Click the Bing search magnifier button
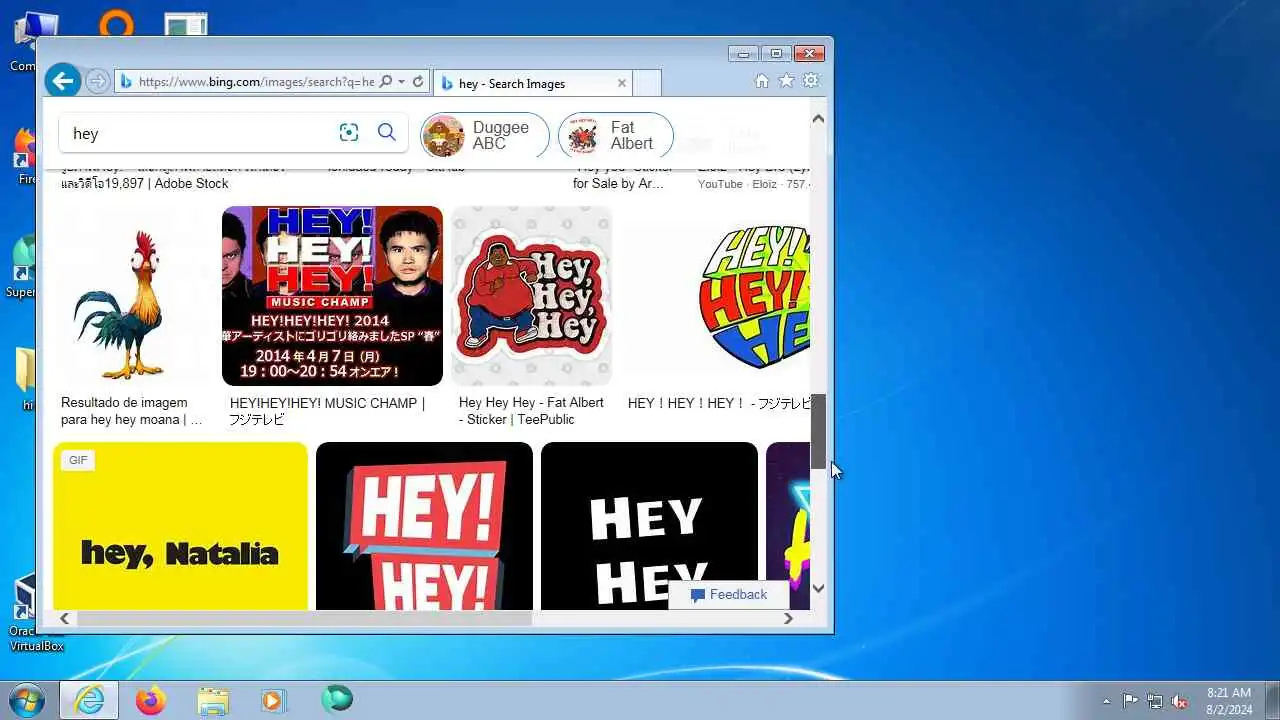Screen dimensions: 1280x720 [x=387, y=132]
